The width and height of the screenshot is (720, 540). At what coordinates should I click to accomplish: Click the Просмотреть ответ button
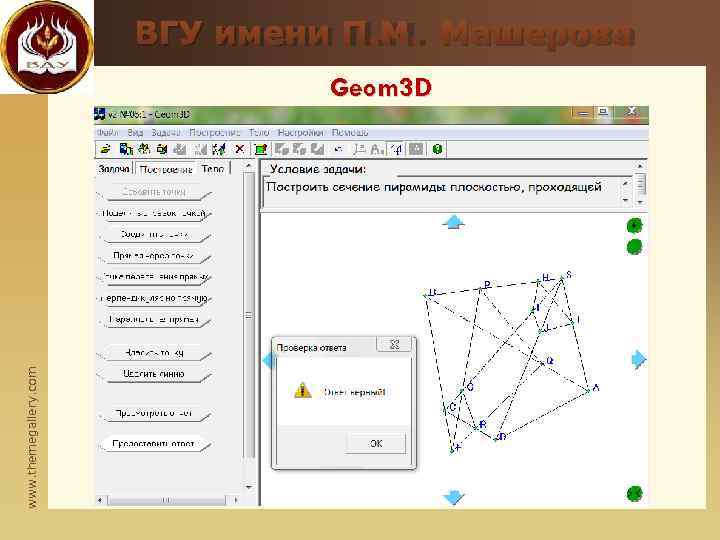(153, 413)
